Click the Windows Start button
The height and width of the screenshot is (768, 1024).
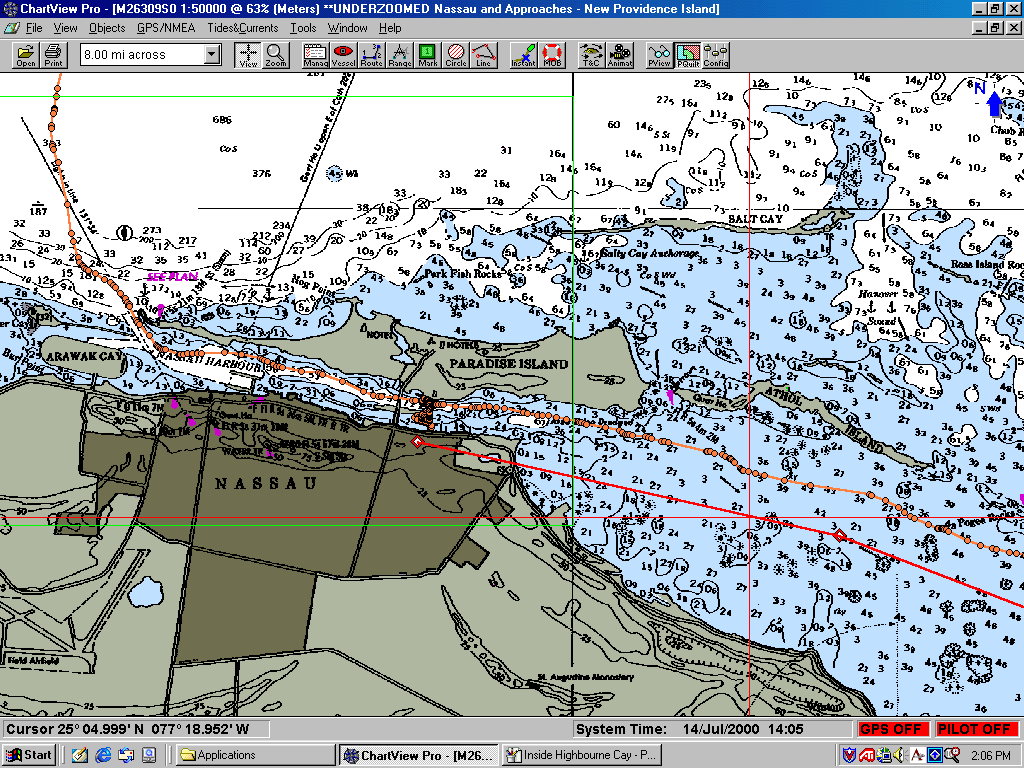(x=29, y=755)
